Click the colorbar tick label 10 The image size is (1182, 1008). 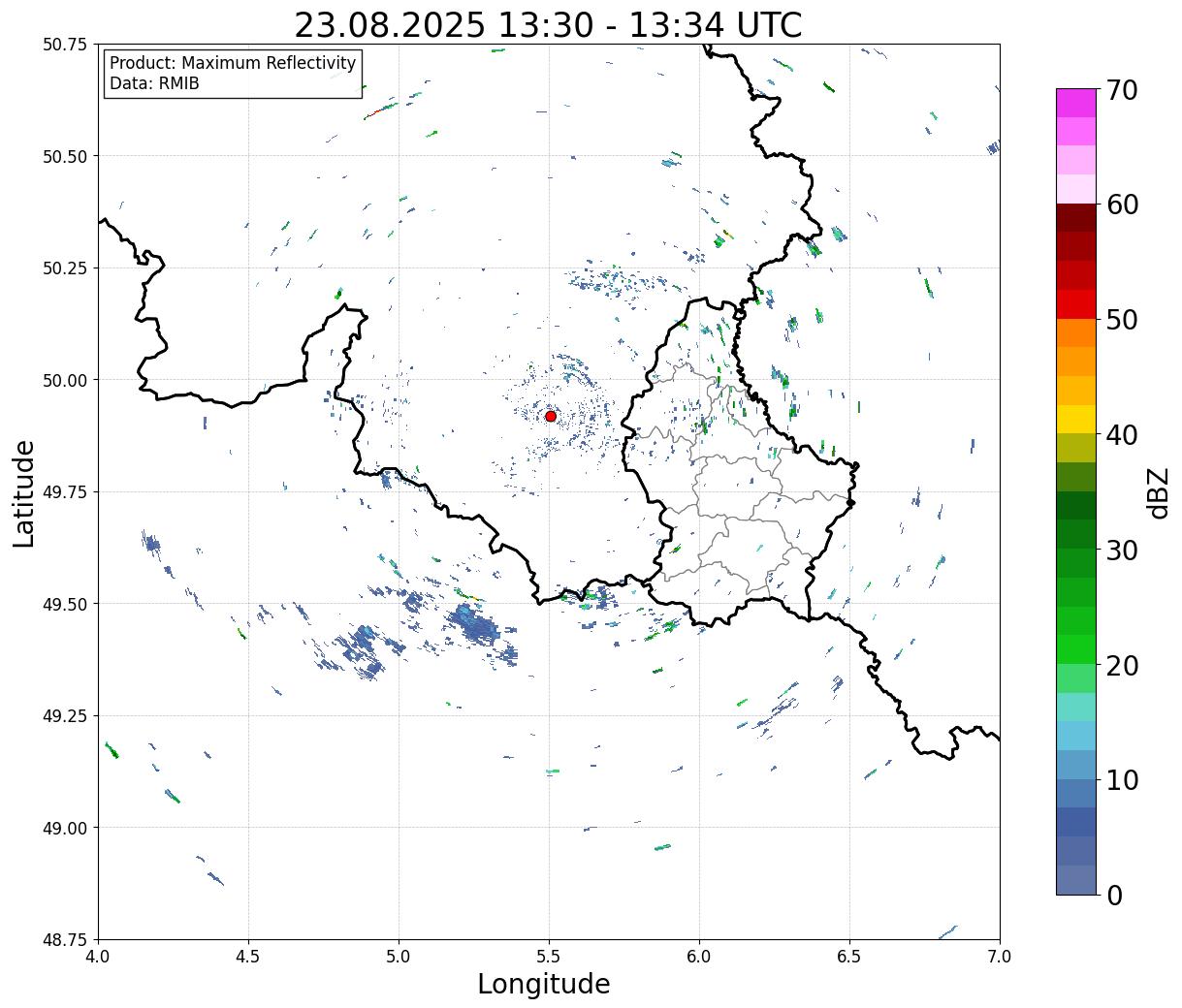pos(1122,780)
